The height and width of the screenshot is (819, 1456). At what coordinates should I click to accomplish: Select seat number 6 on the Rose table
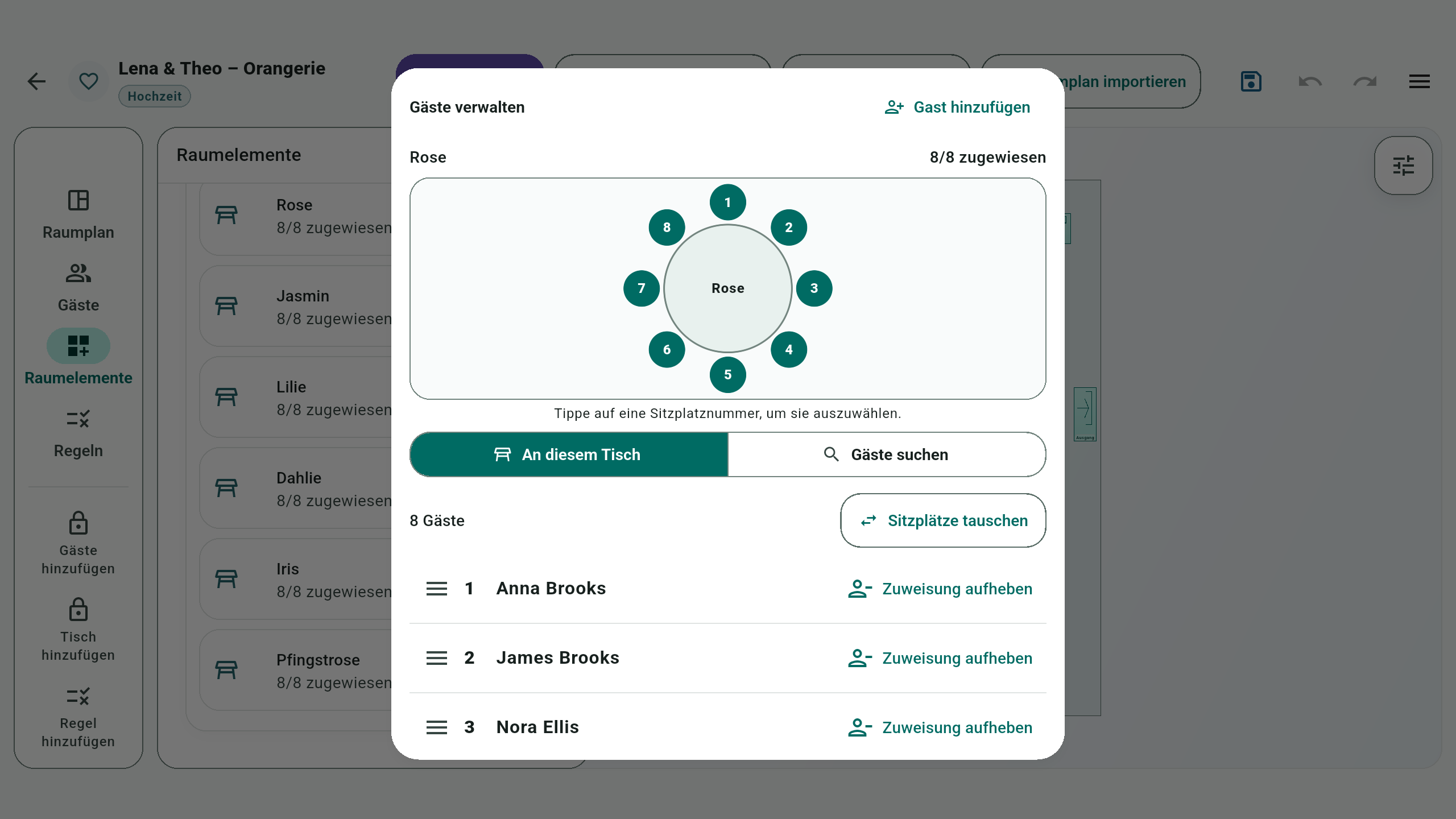click(x=667, y=350)
